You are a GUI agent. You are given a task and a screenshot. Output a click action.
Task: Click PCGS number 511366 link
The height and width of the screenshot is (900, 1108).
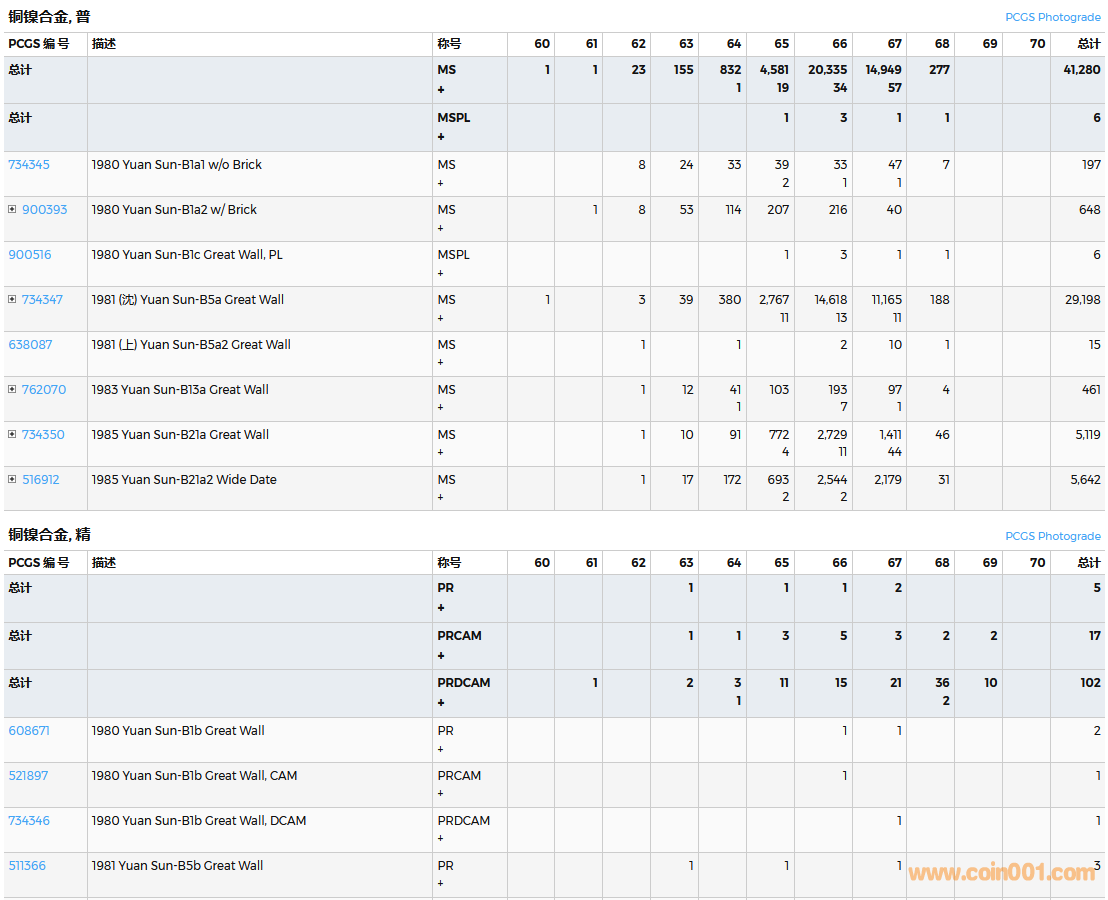coord(27,866)
